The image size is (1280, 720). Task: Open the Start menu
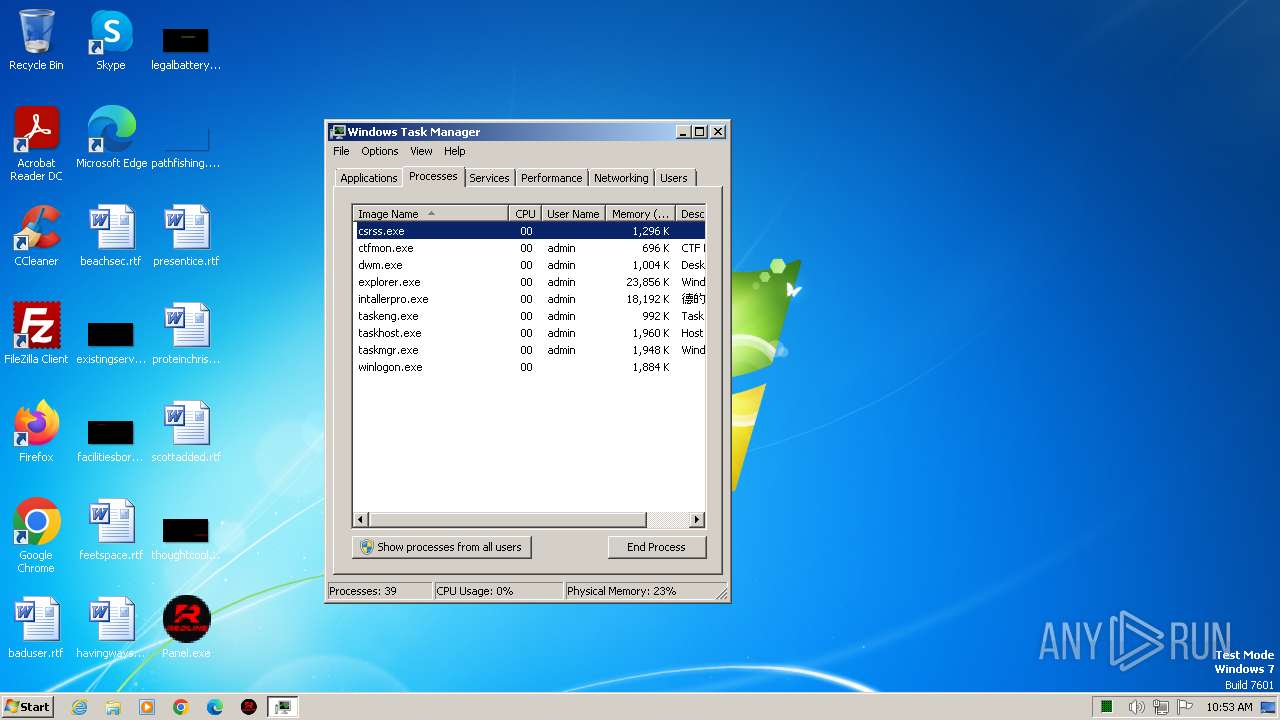(27, 707)
